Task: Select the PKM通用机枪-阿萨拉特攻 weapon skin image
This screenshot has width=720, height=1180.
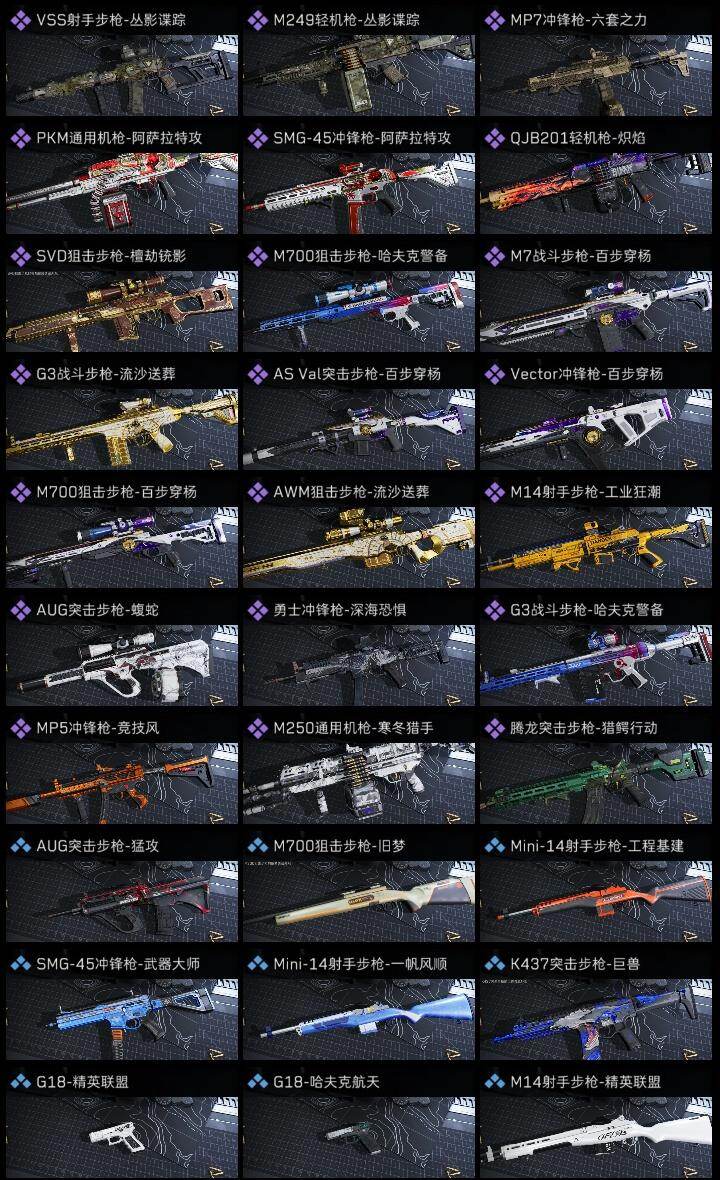Action: click(122, 193)
